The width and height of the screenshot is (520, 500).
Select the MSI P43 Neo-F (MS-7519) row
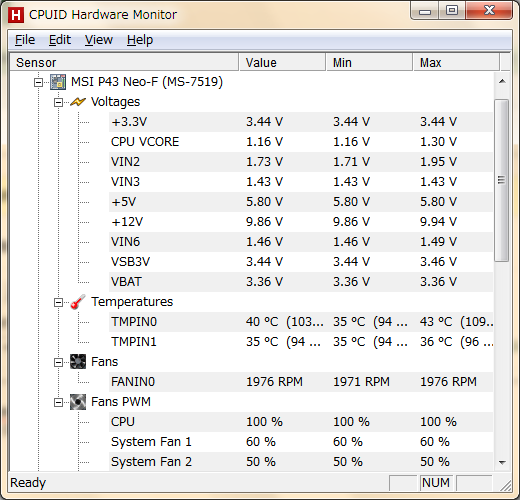coord(147,82)
